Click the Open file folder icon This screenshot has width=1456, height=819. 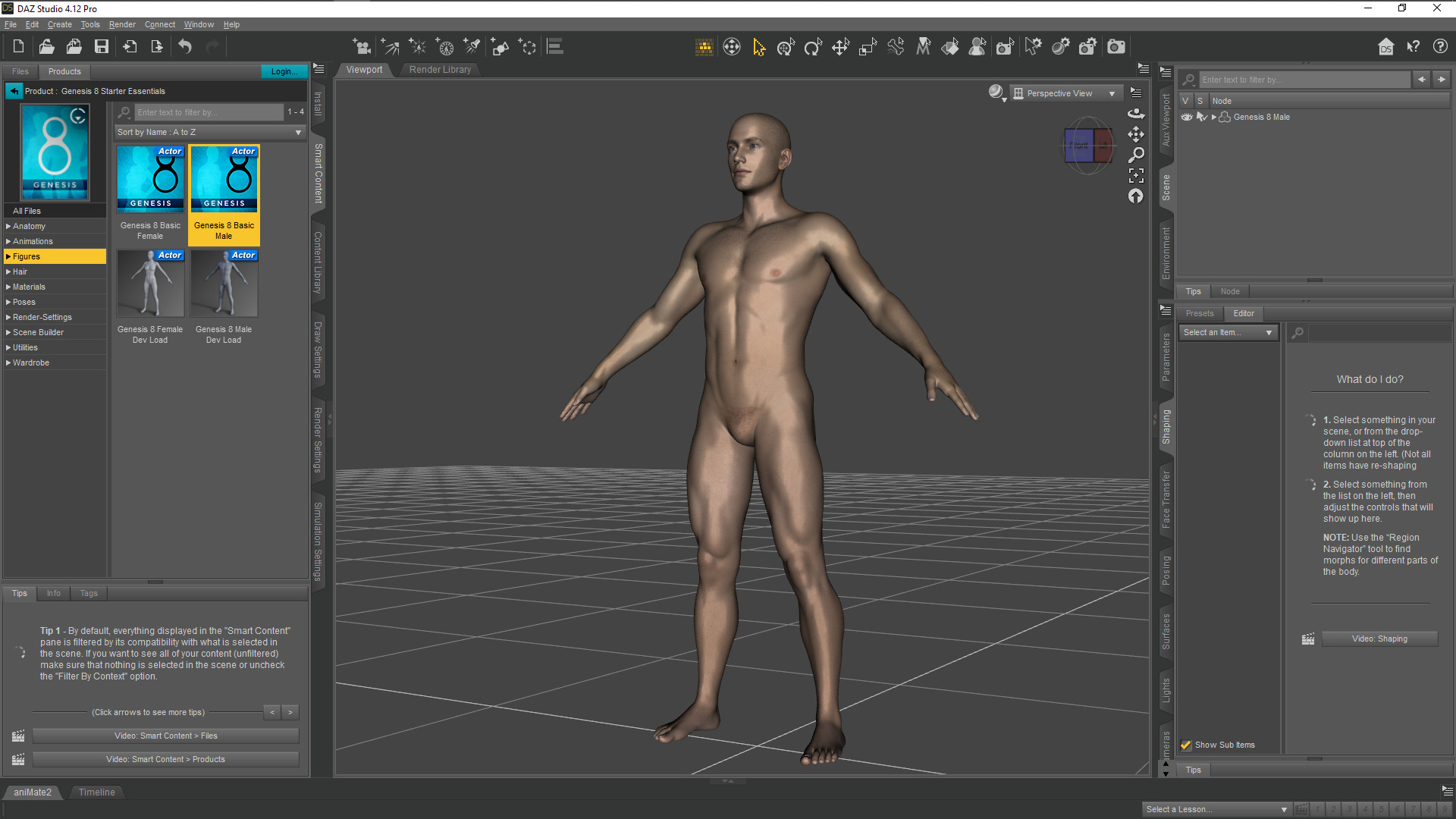46,46
